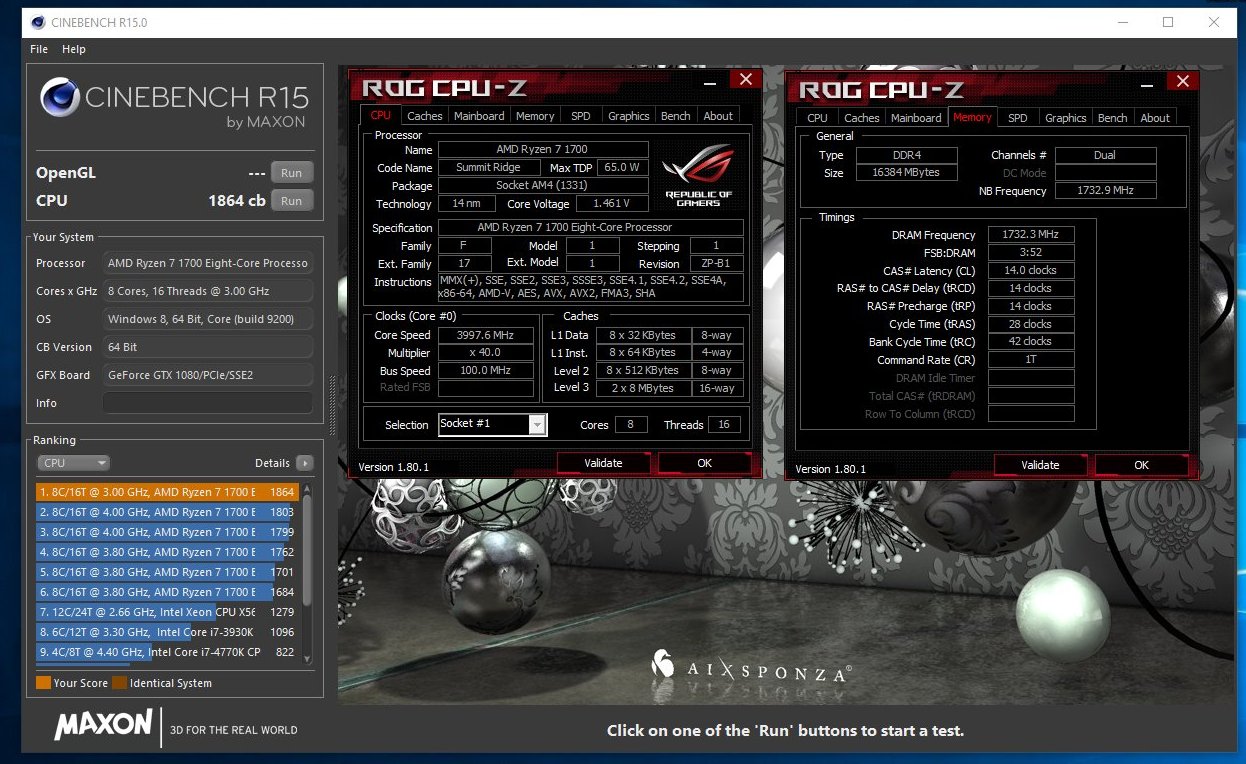Viewport: 1246px width, 764px height.
Task: Minimize the left CPU-Z window
Action: click(710, 82)
